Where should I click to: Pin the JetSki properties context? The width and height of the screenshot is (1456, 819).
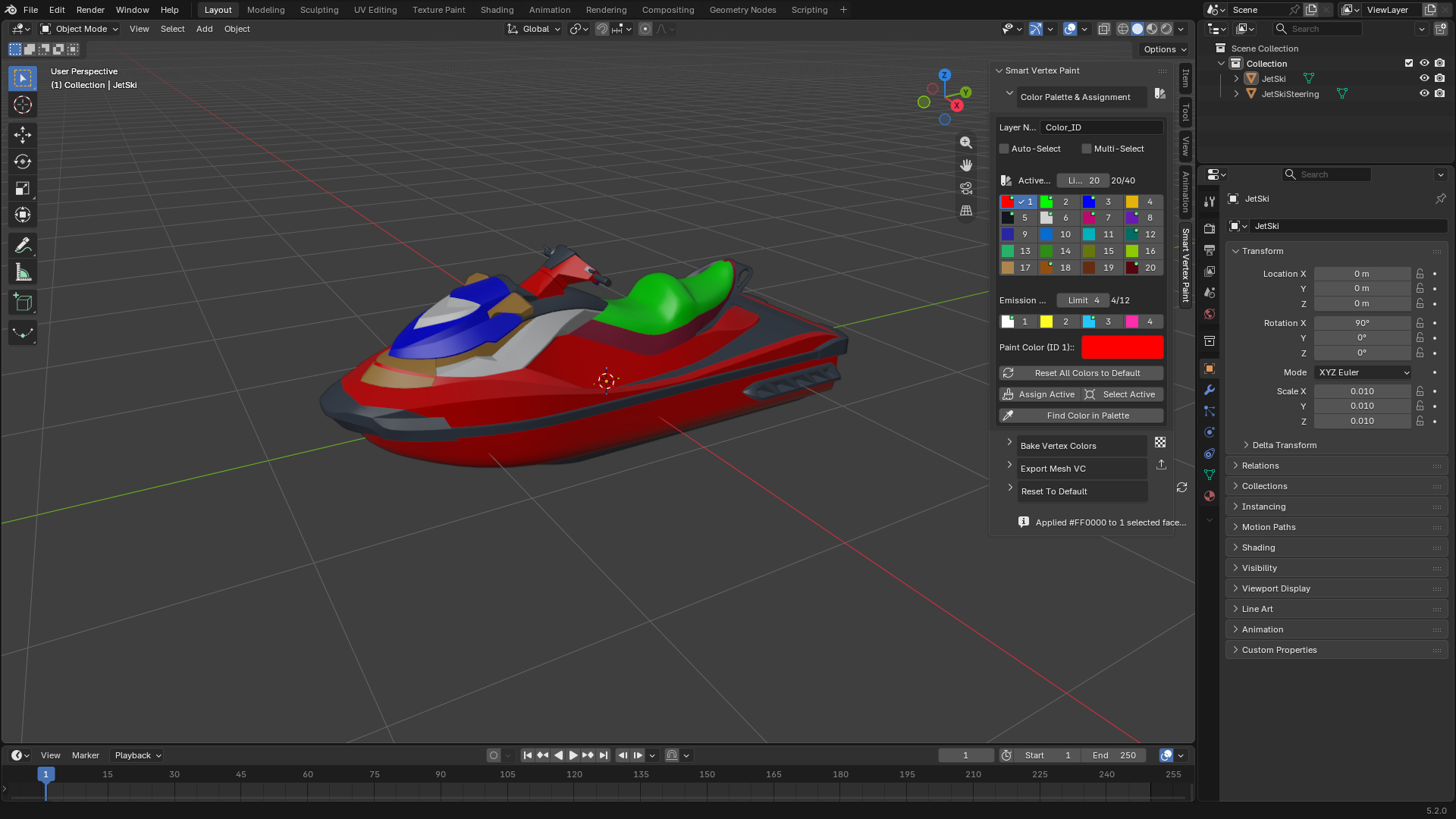[1440, 199]
